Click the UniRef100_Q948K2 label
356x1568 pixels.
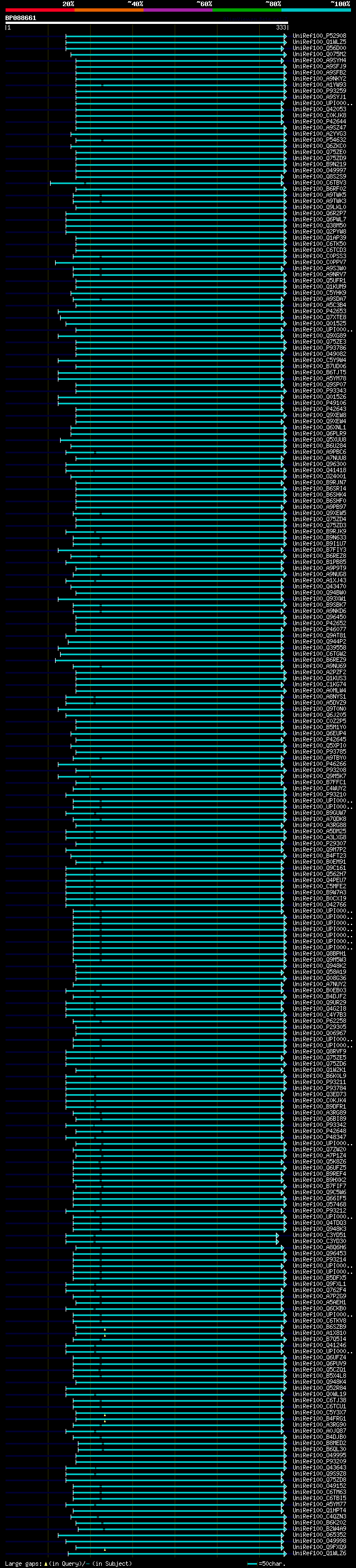[319, 966]
